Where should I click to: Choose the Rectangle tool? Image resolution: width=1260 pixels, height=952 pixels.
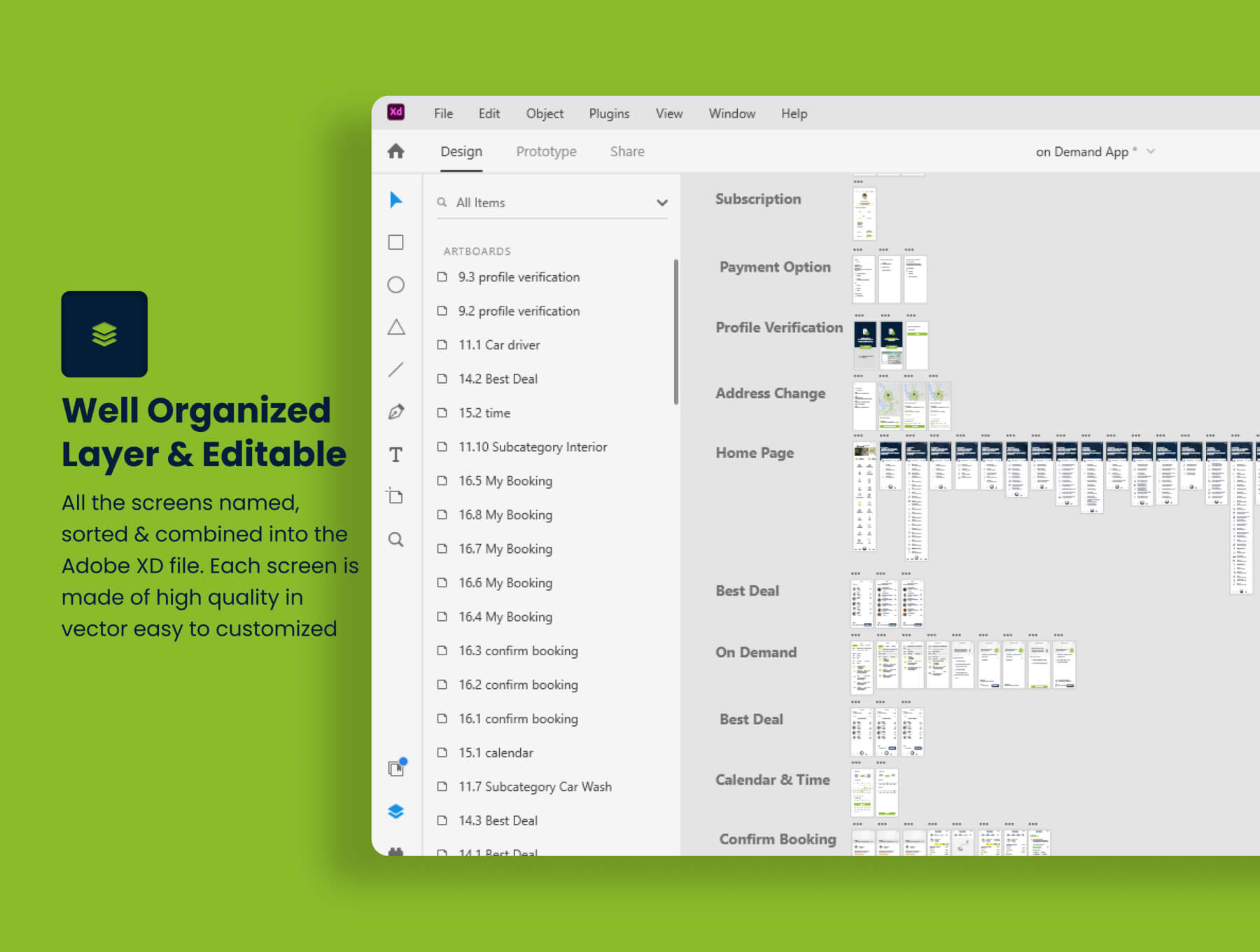[395, 242]
